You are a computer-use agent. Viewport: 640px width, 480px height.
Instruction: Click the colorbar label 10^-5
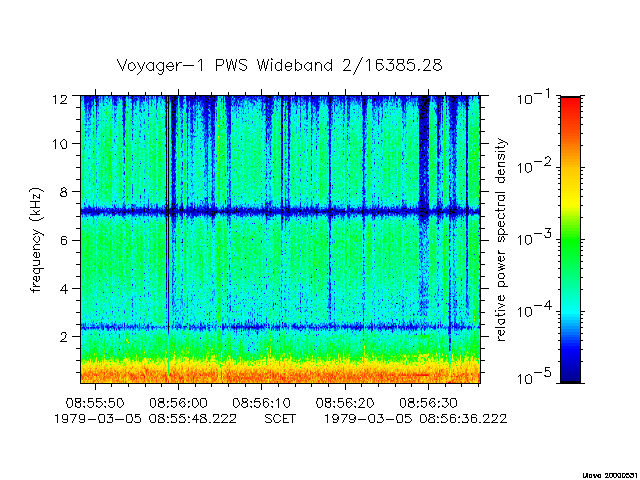[534, 378]
